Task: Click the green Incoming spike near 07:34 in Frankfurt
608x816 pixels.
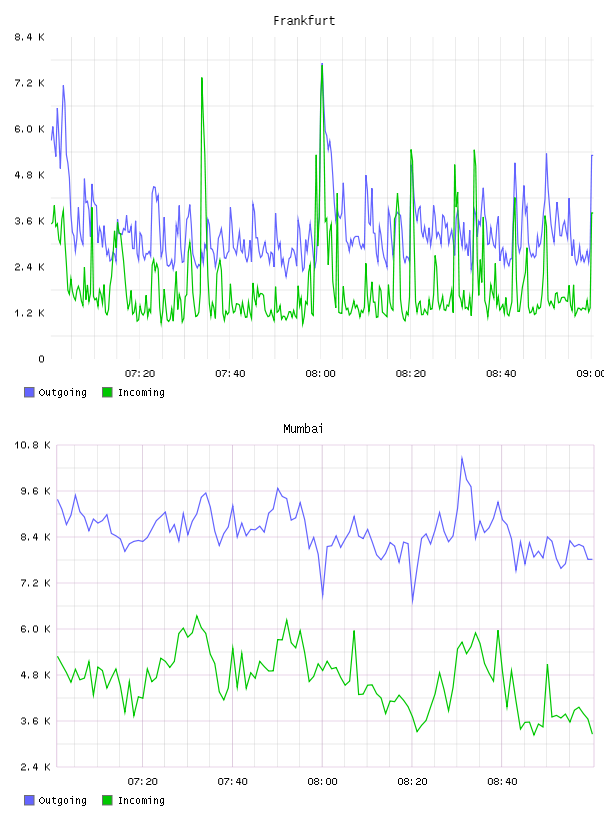Action: pos(202,79)
